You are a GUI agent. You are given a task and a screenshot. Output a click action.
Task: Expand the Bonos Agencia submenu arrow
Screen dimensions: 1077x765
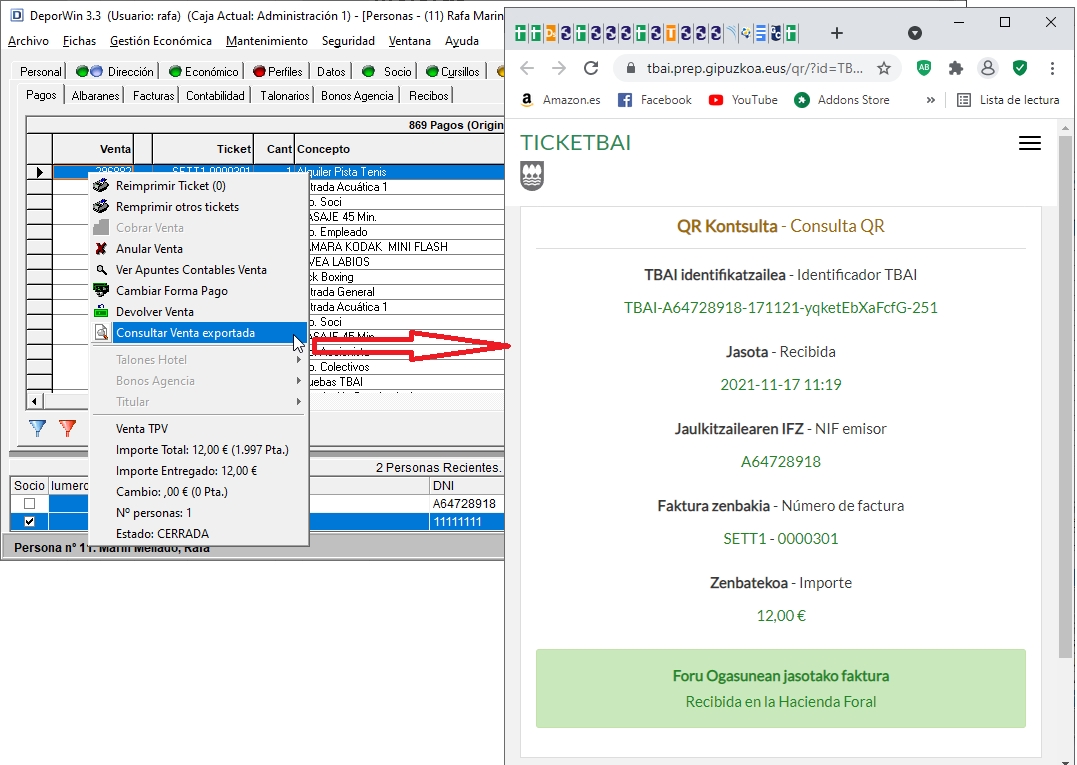coord(299,381)
